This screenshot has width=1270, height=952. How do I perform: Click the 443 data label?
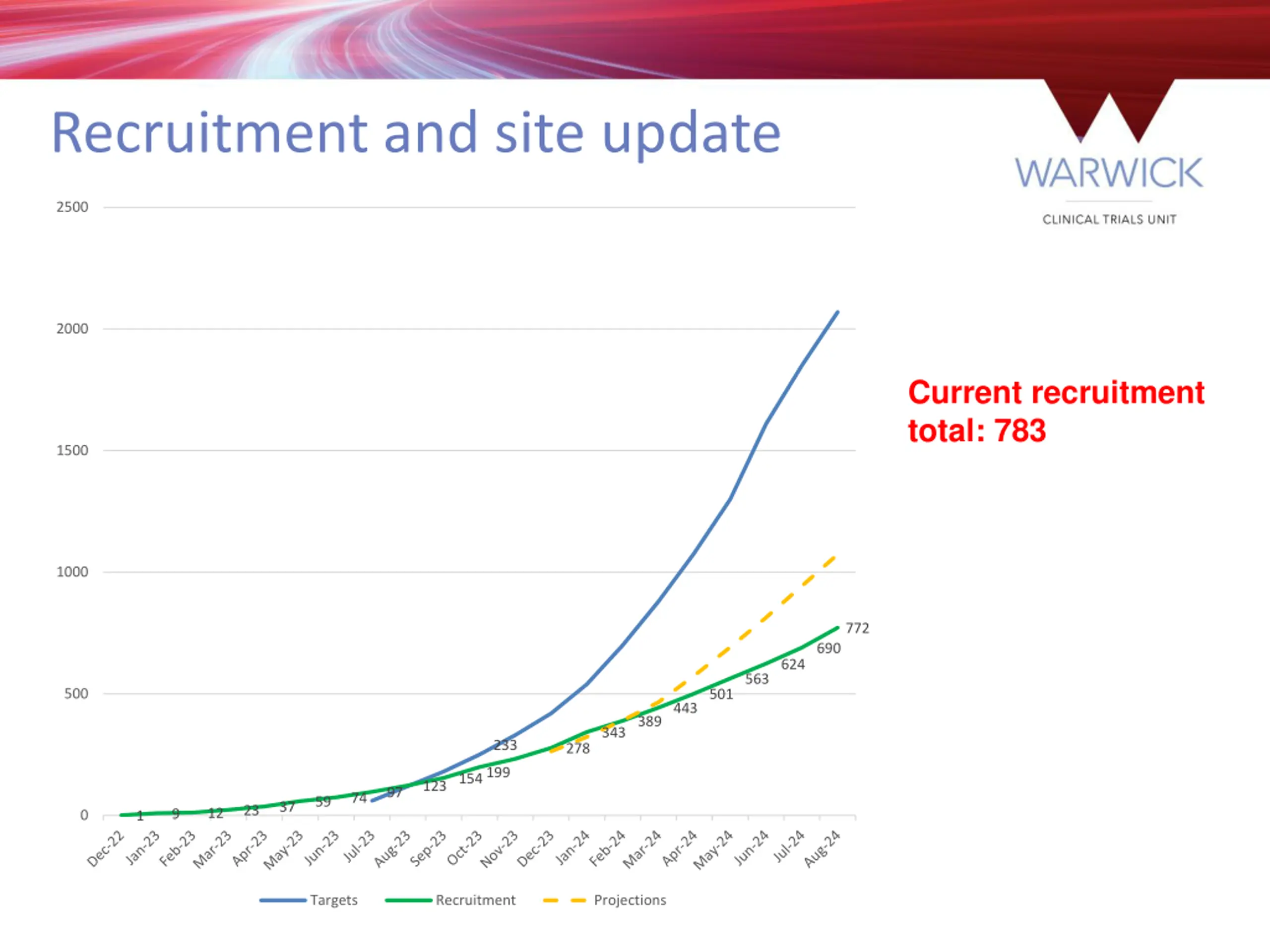[x=685, y=708]
